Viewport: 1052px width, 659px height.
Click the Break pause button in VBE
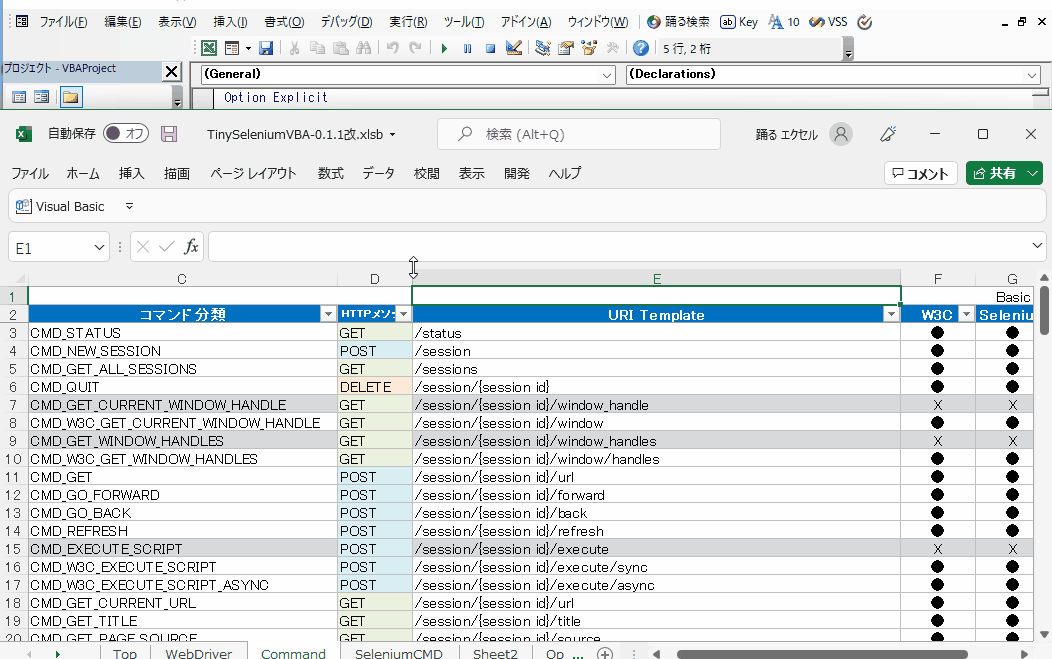click(468, 48)
